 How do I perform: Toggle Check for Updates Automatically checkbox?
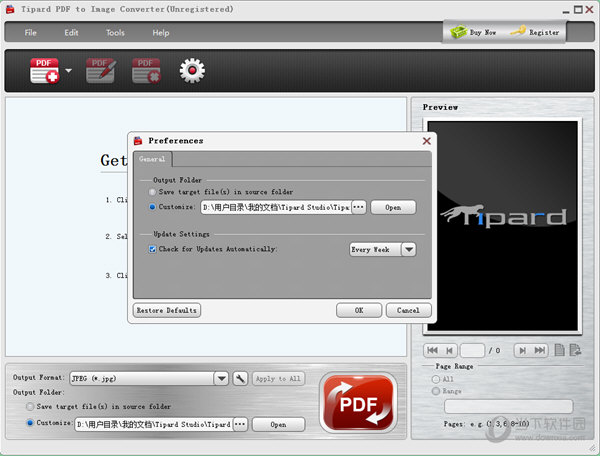click(152, 249)
